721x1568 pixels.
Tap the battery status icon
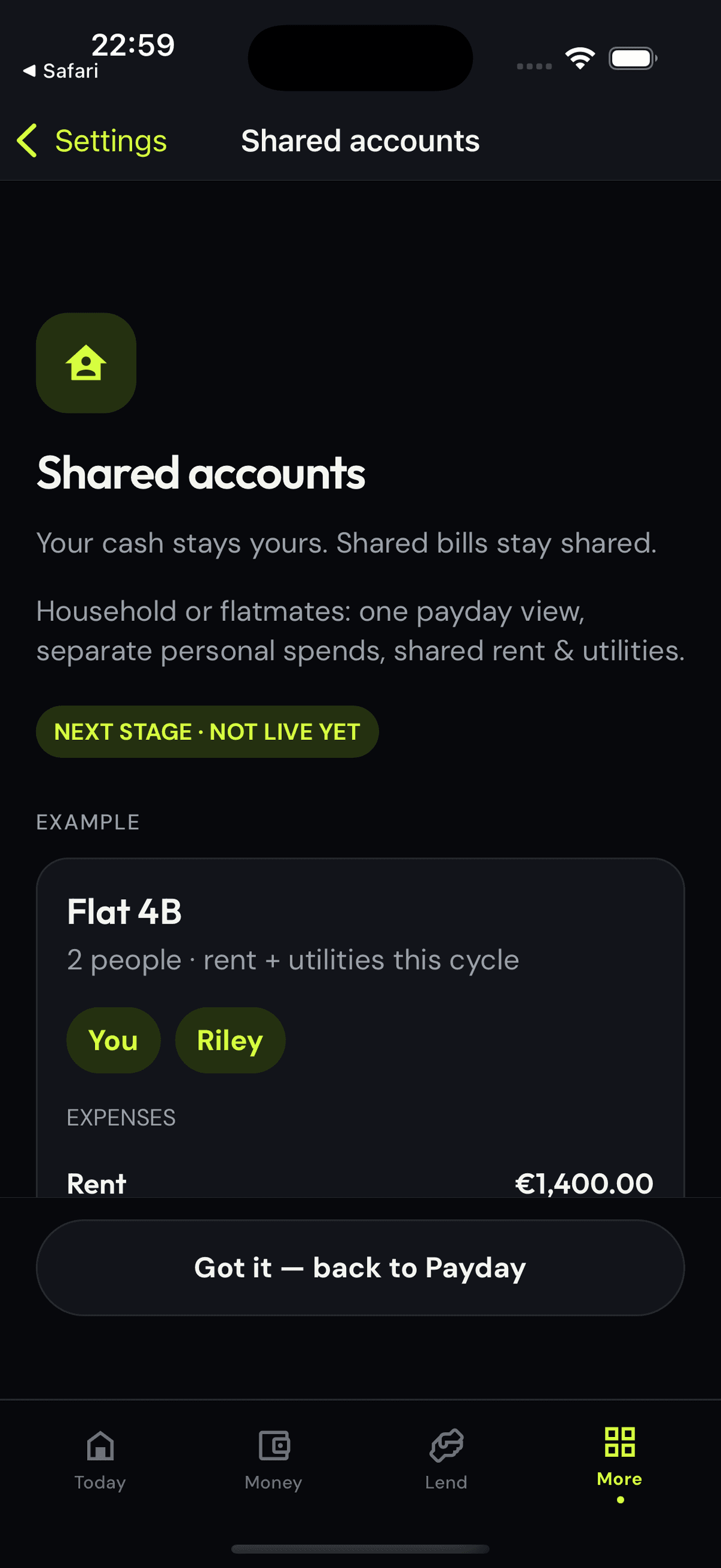click(633, 58)
